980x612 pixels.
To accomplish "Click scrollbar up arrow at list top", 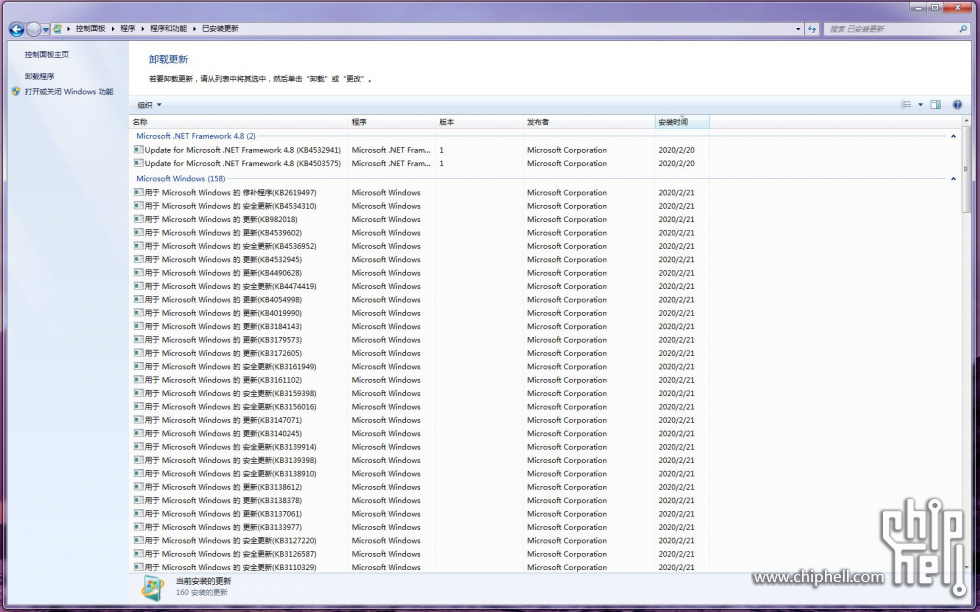I will click(966, 120).
